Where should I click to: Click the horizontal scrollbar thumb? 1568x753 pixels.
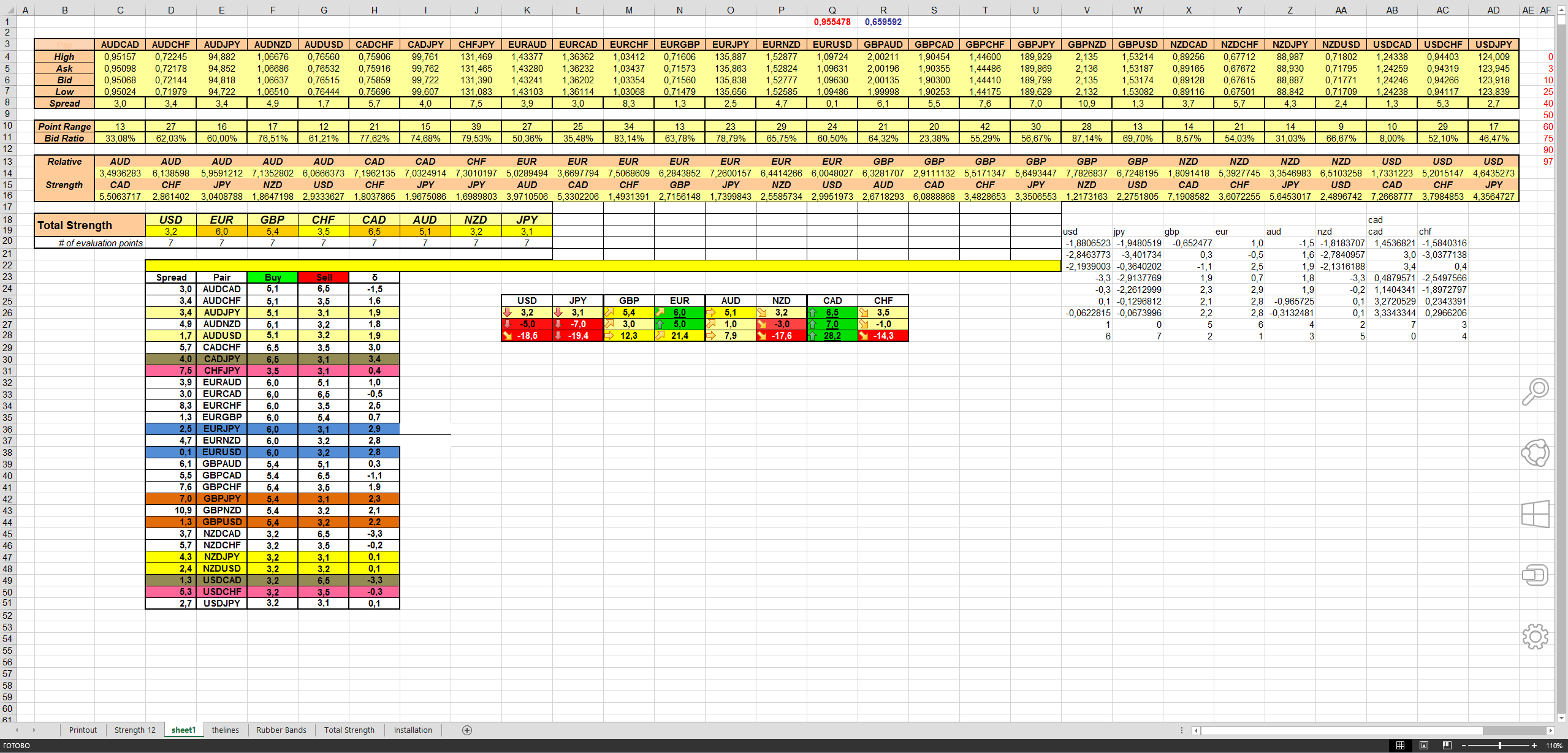(1342, 730)
